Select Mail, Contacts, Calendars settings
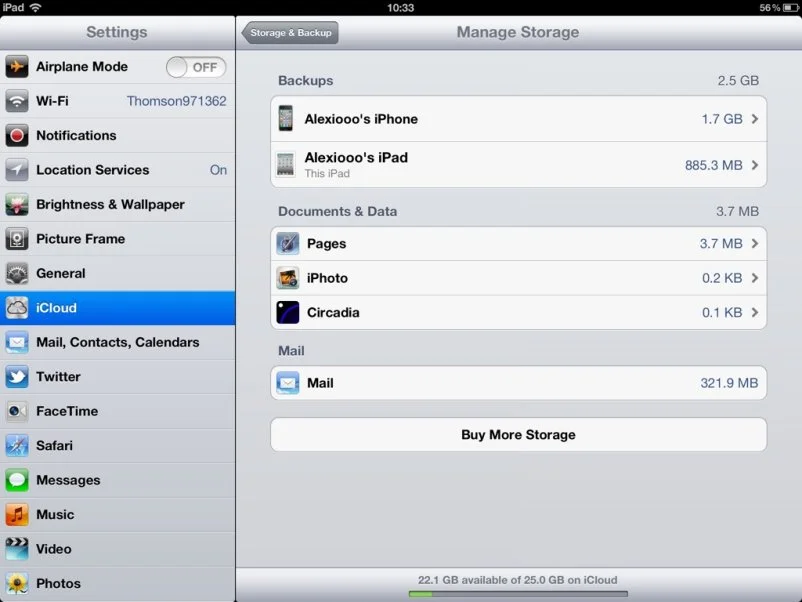 point(118,342)
